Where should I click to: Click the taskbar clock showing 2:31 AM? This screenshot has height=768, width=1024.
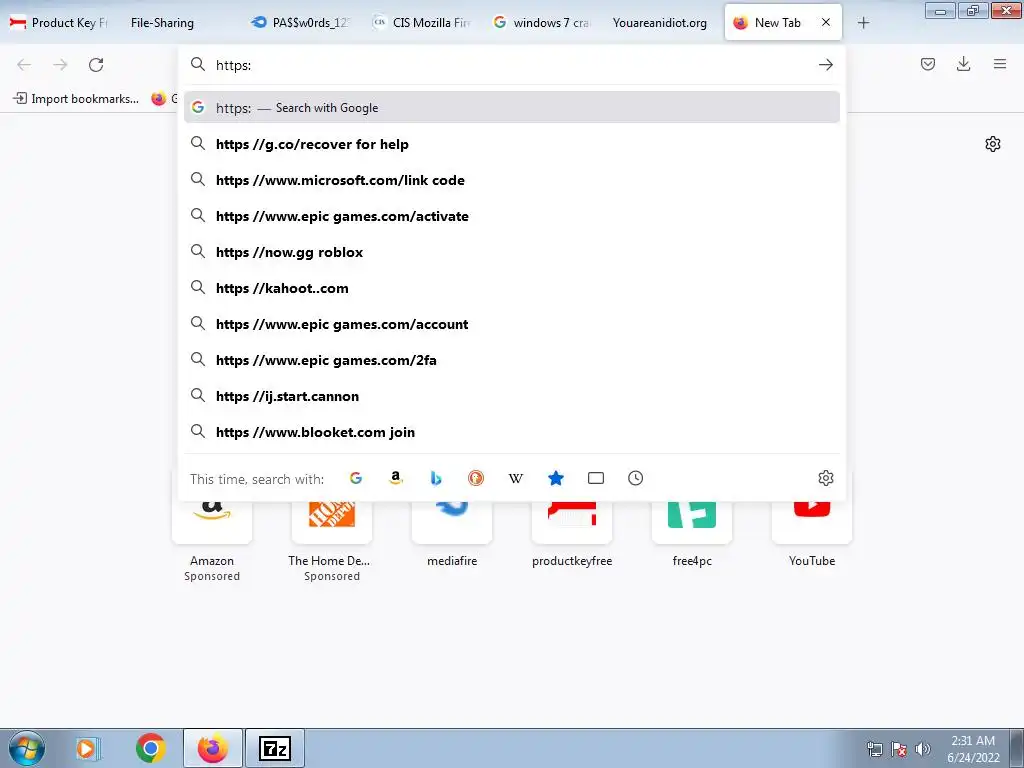(973, 749)
